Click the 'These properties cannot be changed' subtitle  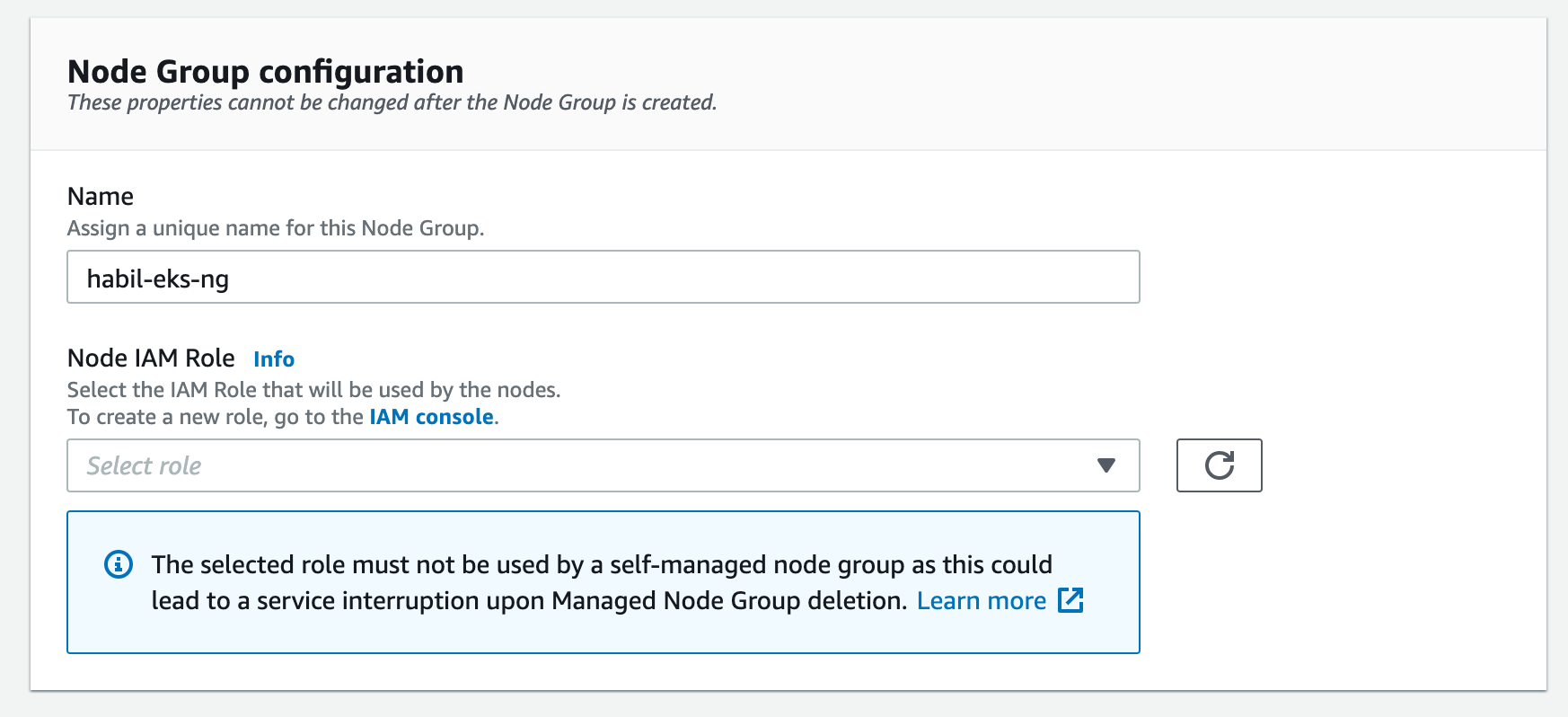[392, 102]
